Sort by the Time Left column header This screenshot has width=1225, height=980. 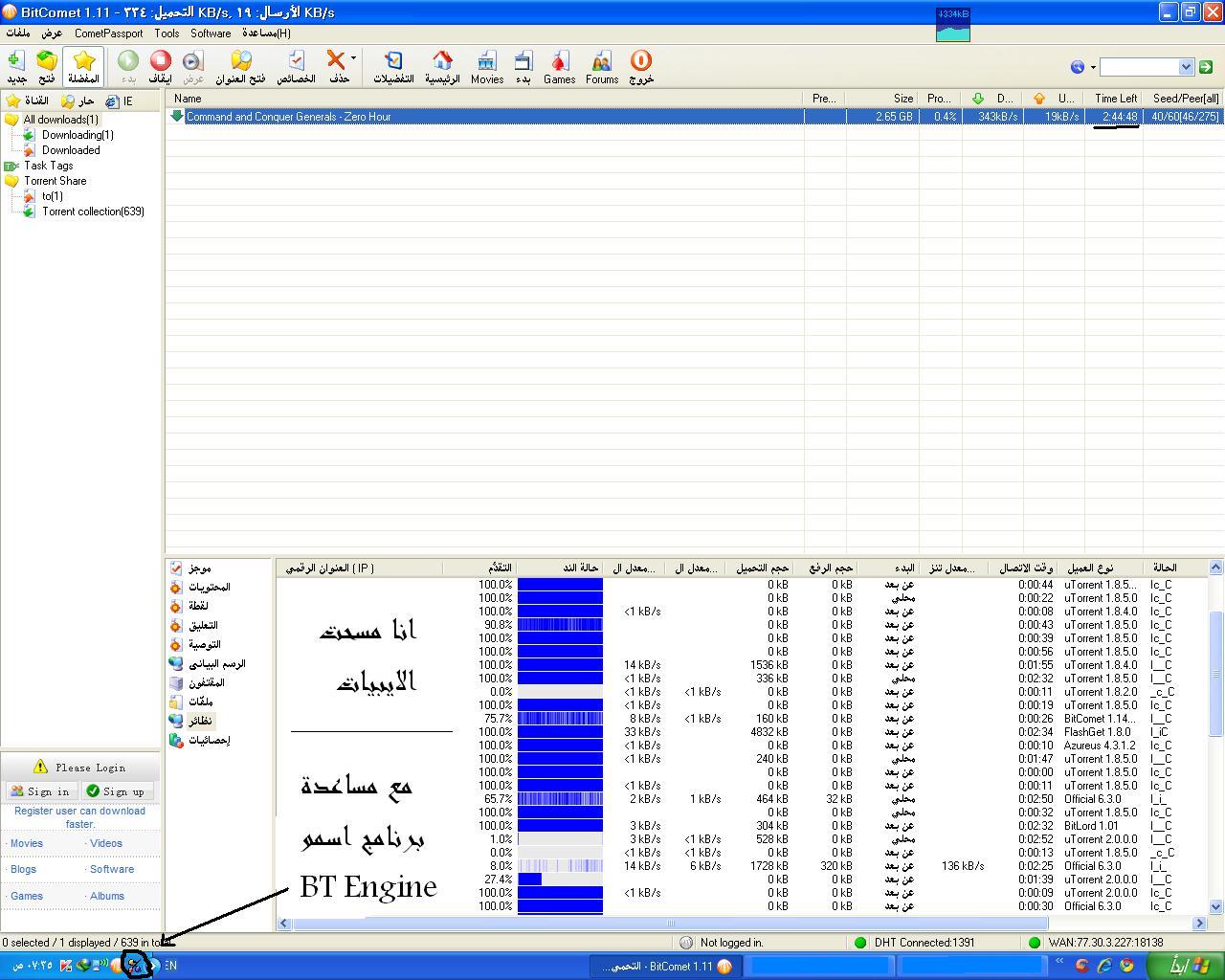click(1112, 99)
